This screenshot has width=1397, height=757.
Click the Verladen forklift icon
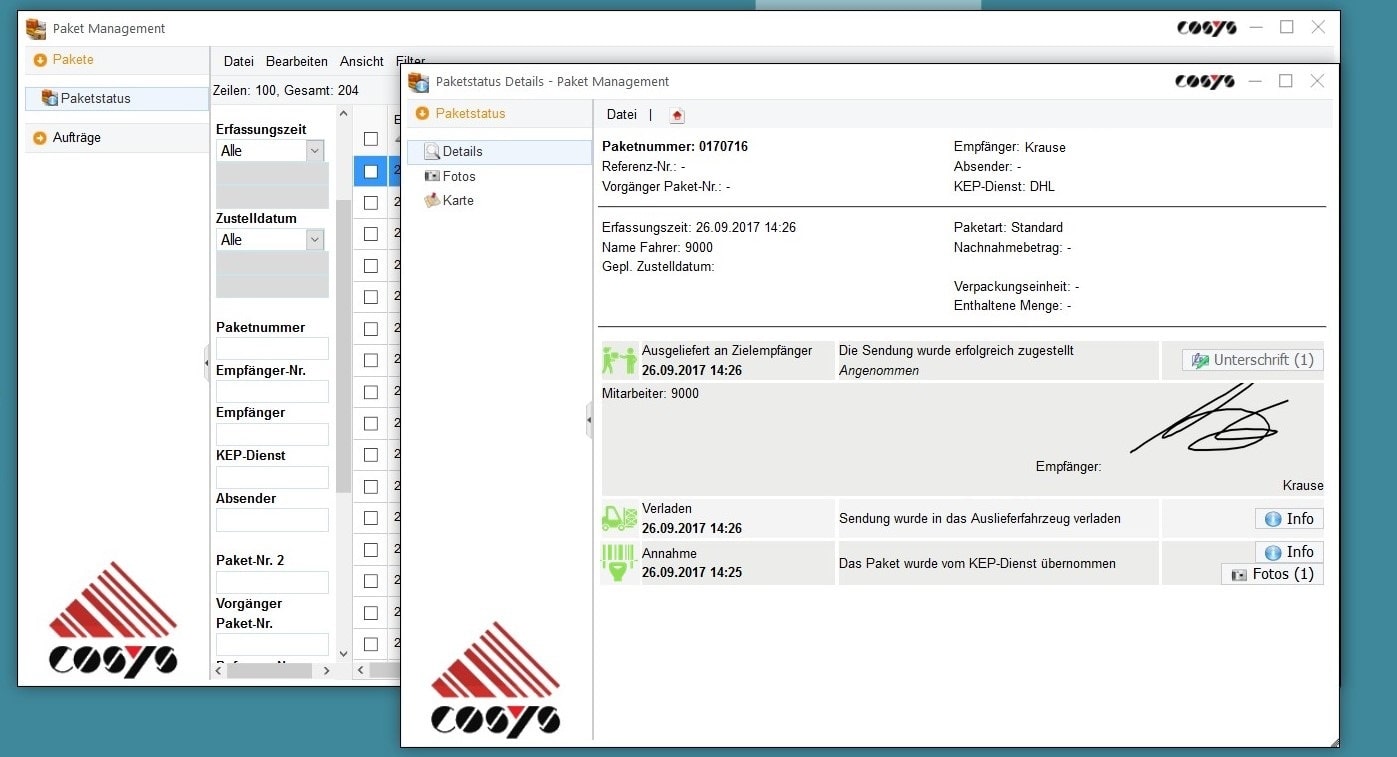click(x=619, y=518)
